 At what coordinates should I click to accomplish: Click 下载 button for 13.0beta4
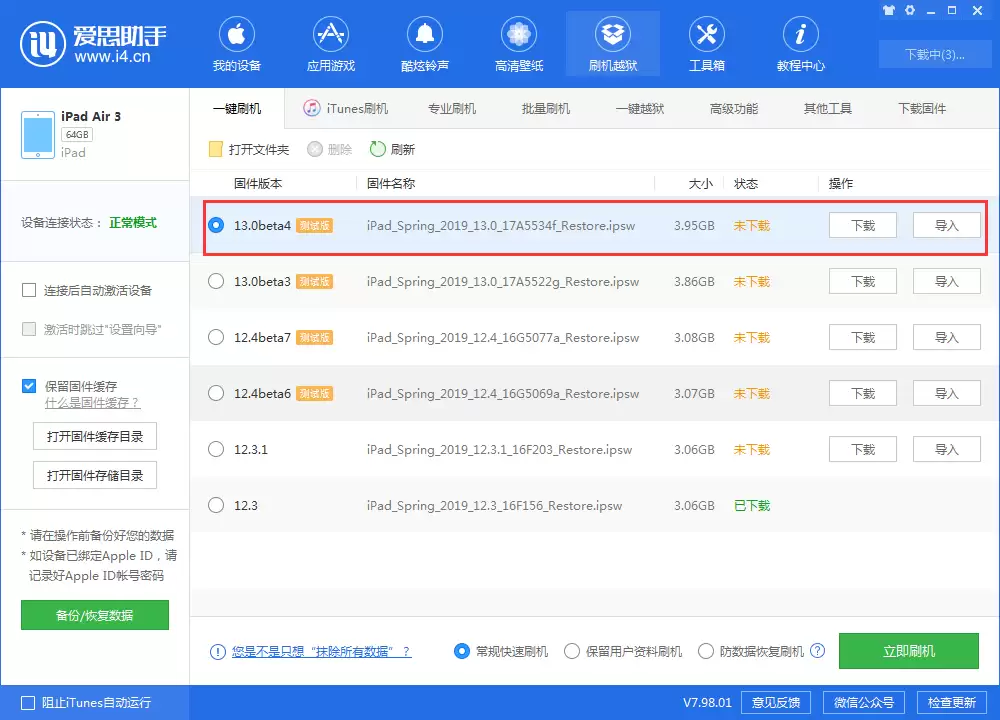coord(863,225)
